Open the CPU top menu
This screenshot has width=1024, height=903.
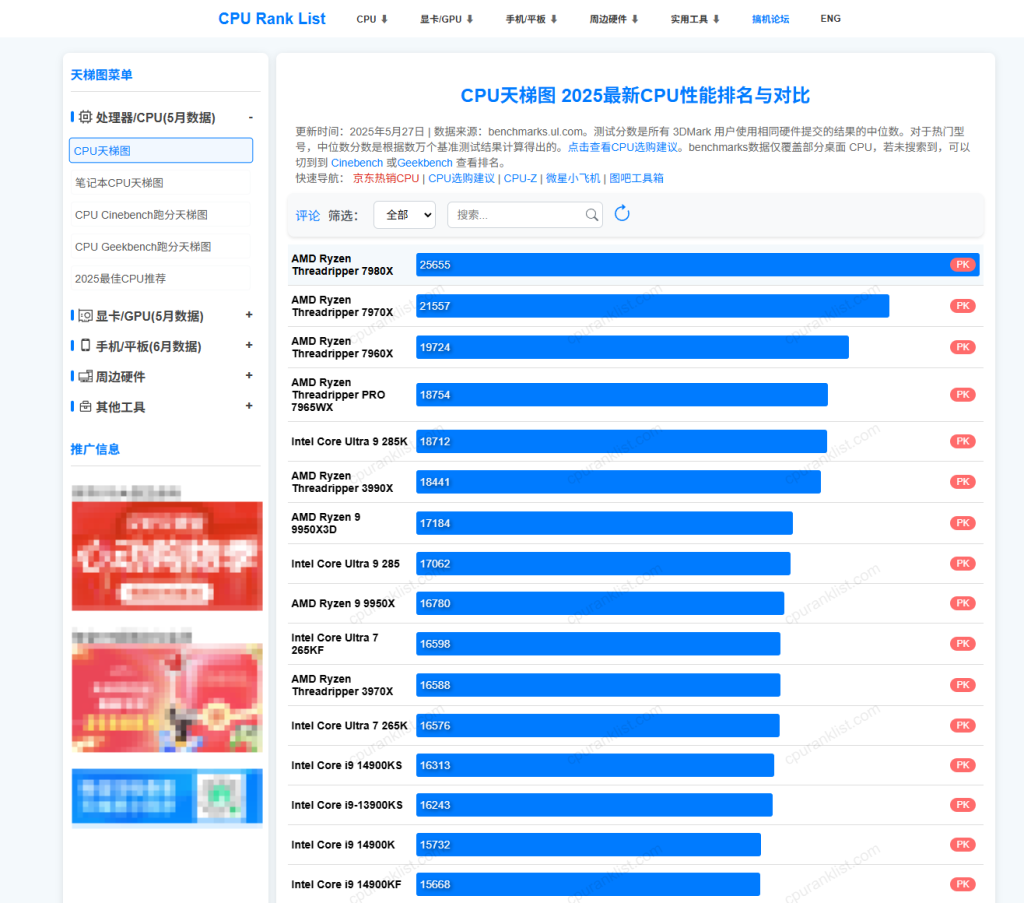pyautogui.click(x=372, y=19)
